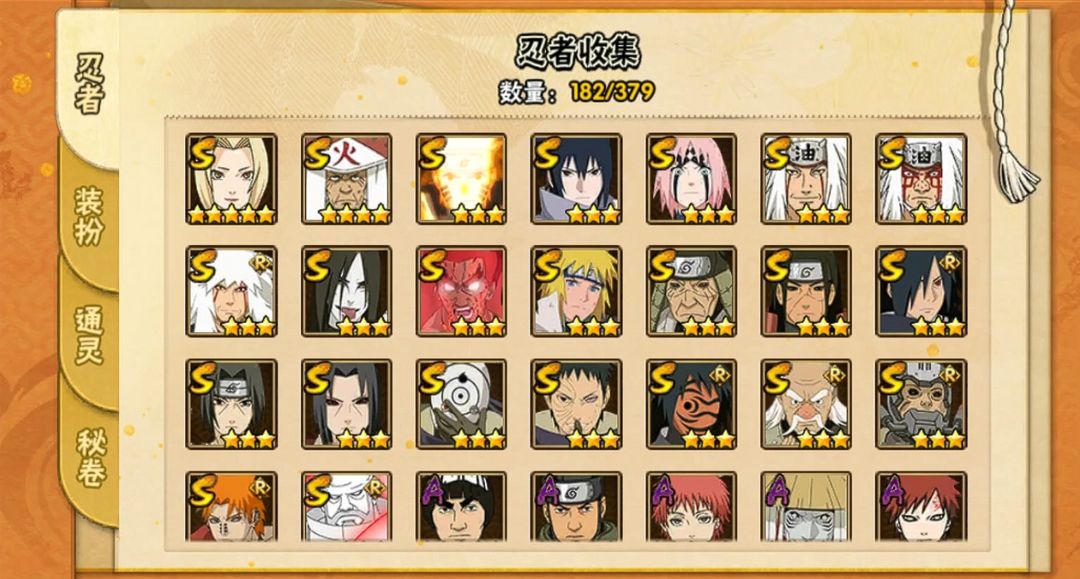This screenshot has height=579, width=1080.
Task: Pick the orange swirl-masked Obito portrait
Action: (692, 404)
